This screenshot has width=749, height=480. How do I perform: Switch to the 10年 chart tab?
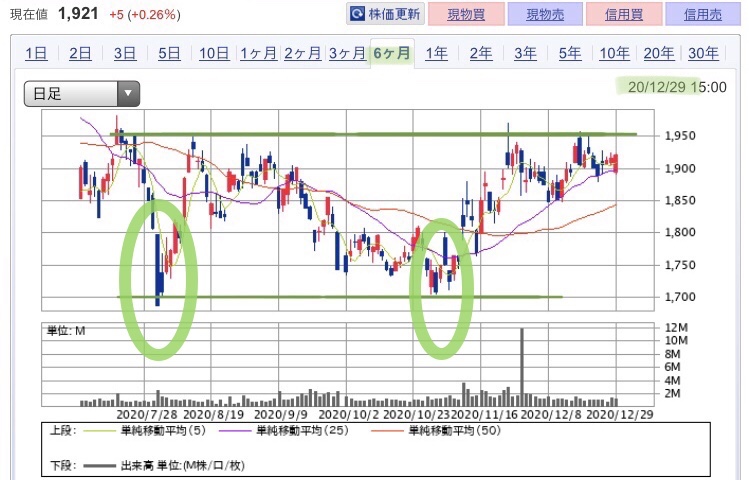tap(614, 53)
